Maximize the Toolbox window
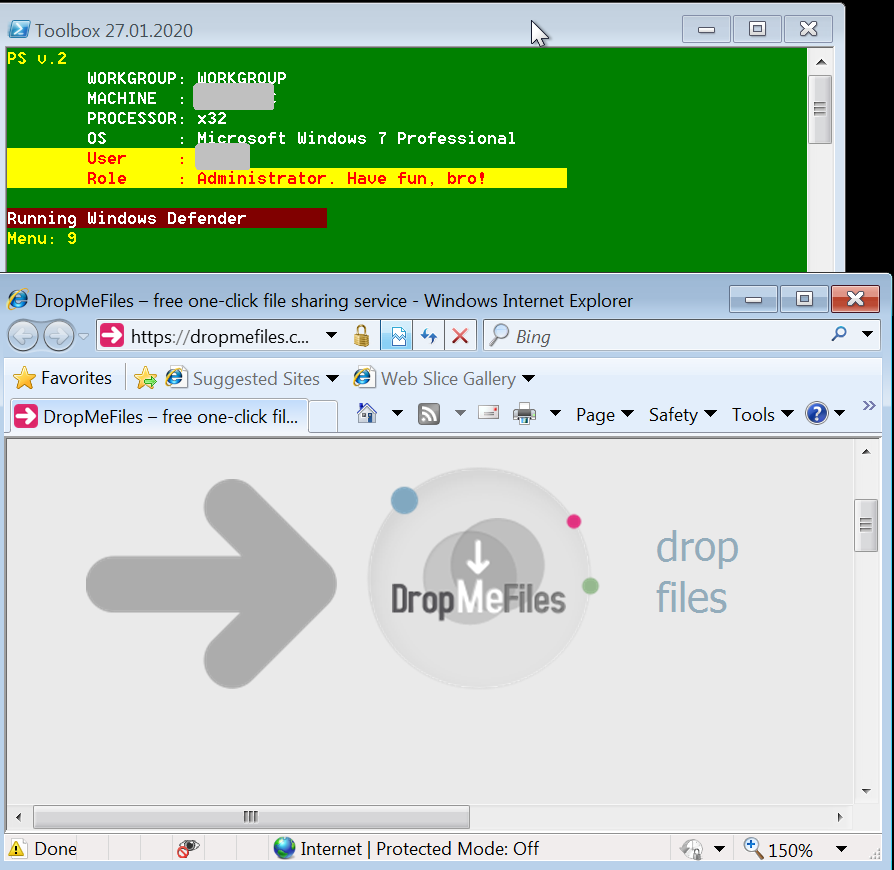The width and height of the screenshot is (894, 870). click(x=757, y=29)
